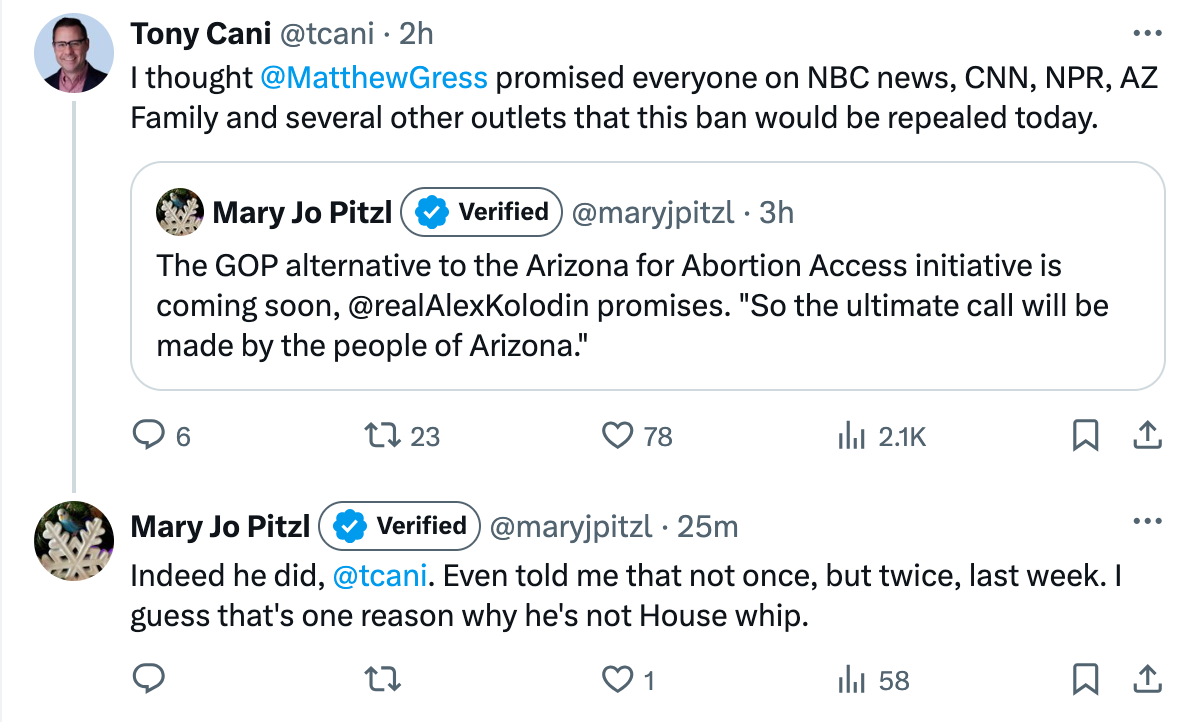1198x722 pixels.
Task: View analytics showing 58 views
Action: (x=851, y=680)
